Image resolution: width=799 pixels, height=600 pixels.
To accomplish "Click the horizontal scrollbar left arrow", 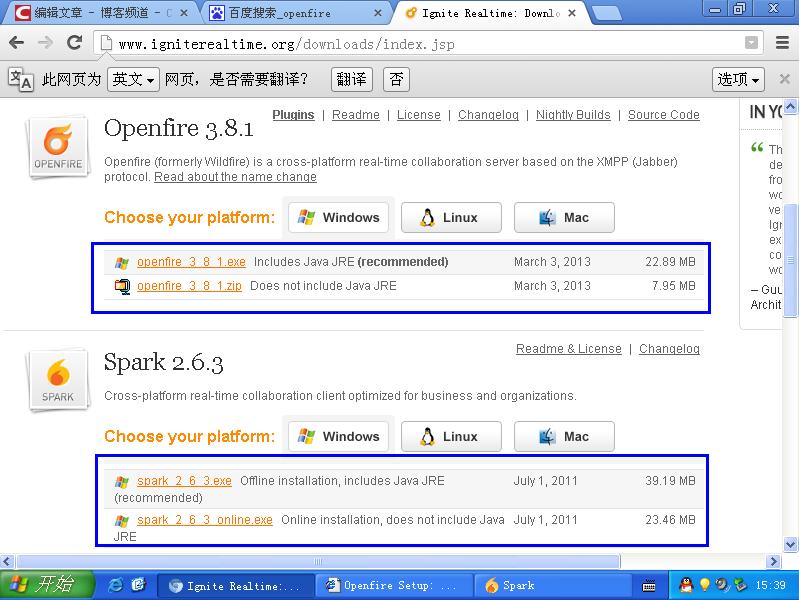I will click(7, 562).
